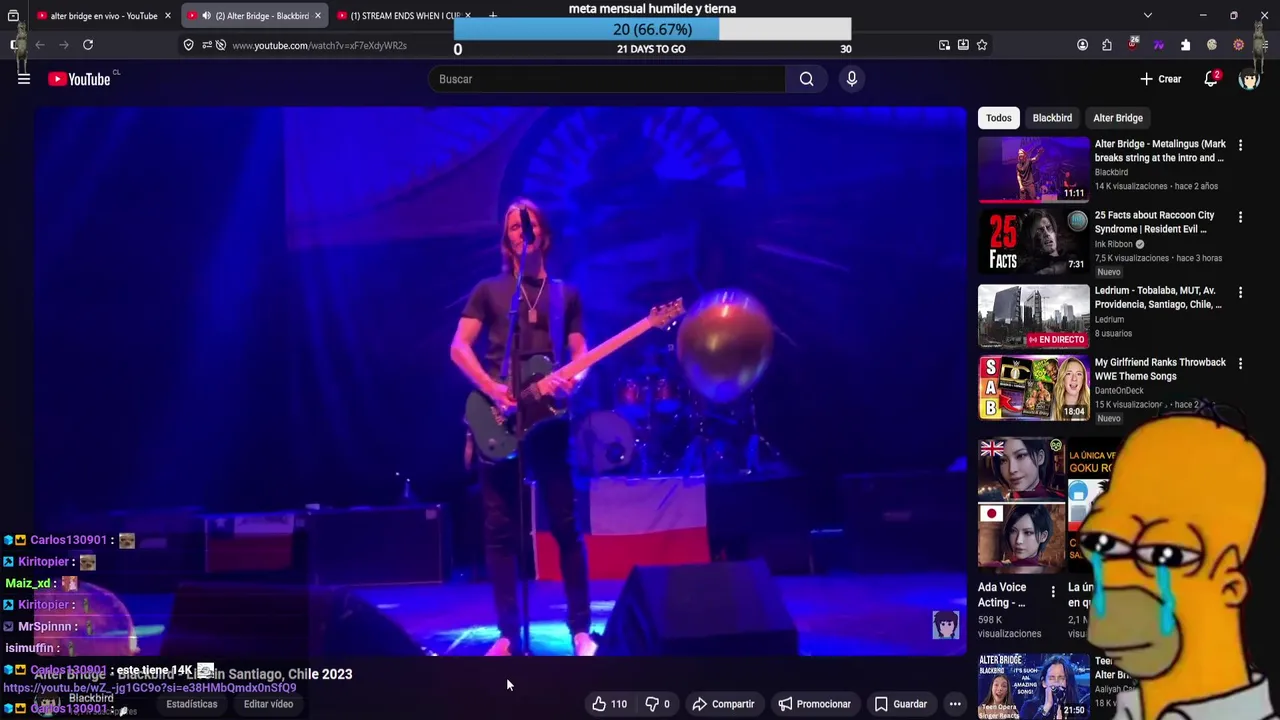Image resolution: width=1280 pixels, height=720 pixels.
Task: Switch to 'alter bridge en vivo' browser tab
Action: coord(104,16)
